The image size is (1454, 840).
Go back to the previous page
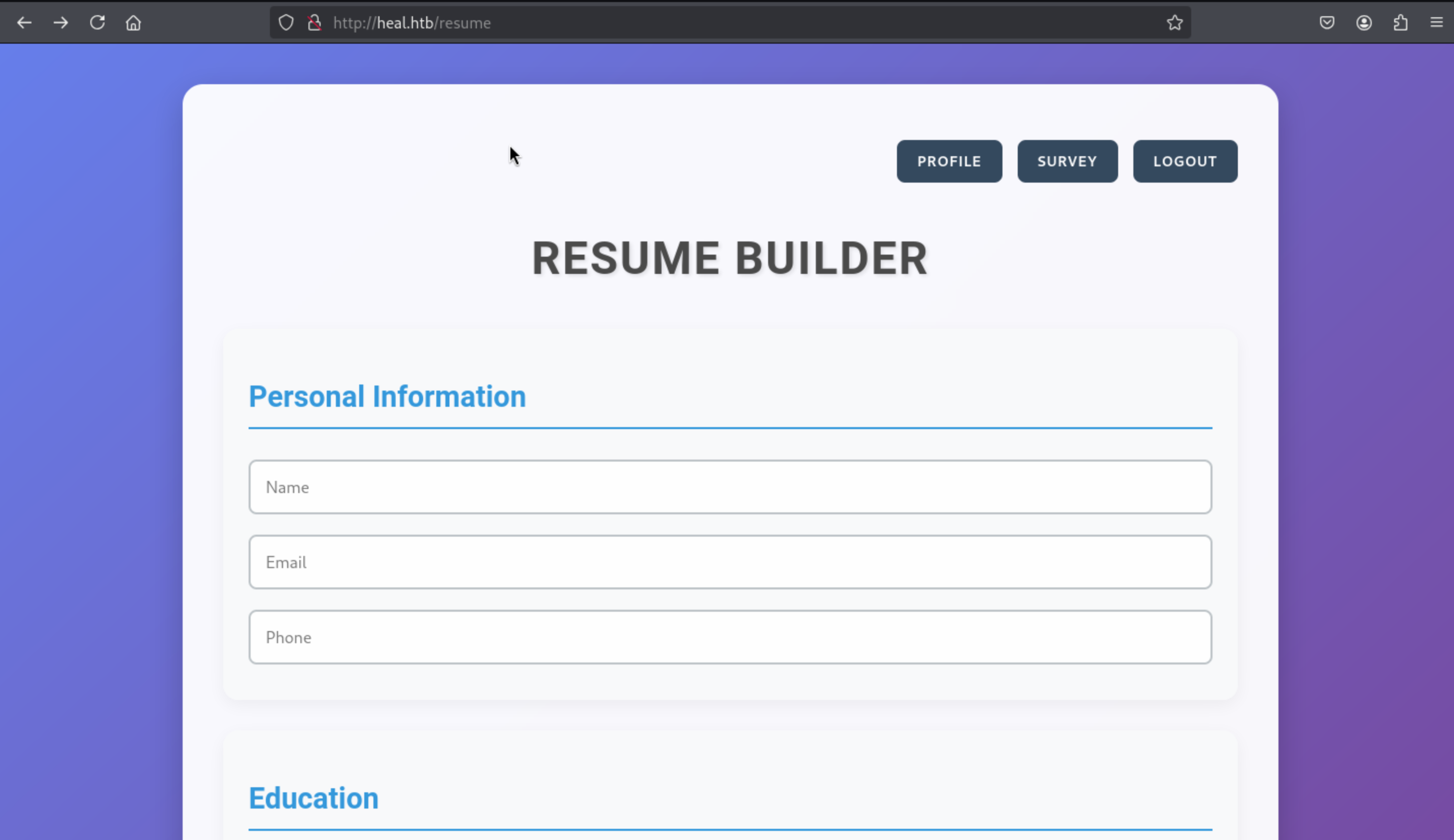[x=24, y=23]
